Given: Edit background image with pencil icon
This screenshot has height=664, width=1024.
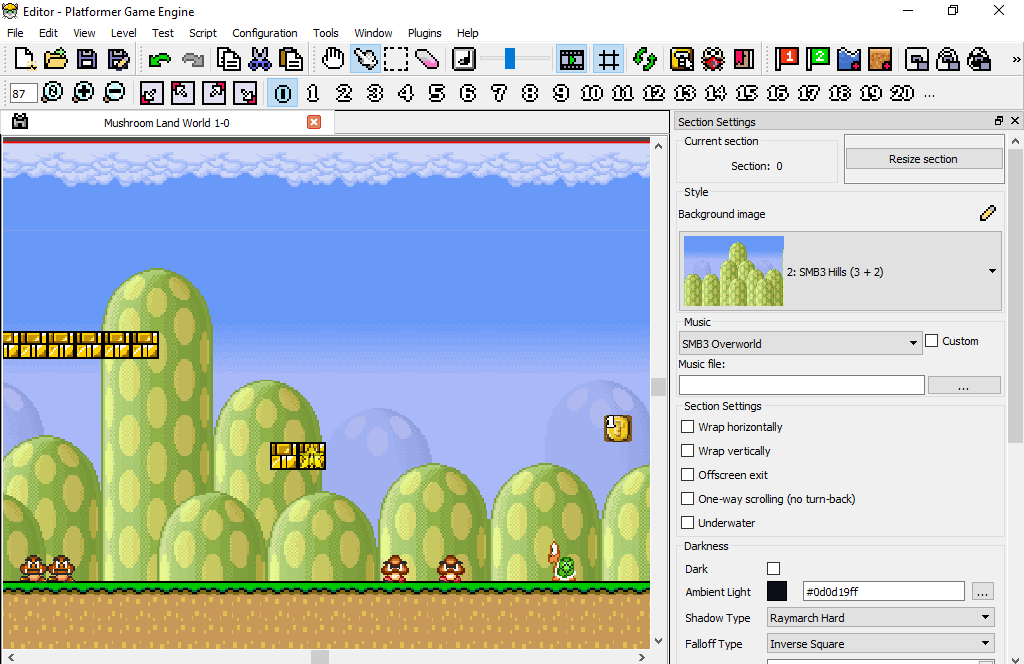Looking at the screenshot, I should tap(987, 213).
